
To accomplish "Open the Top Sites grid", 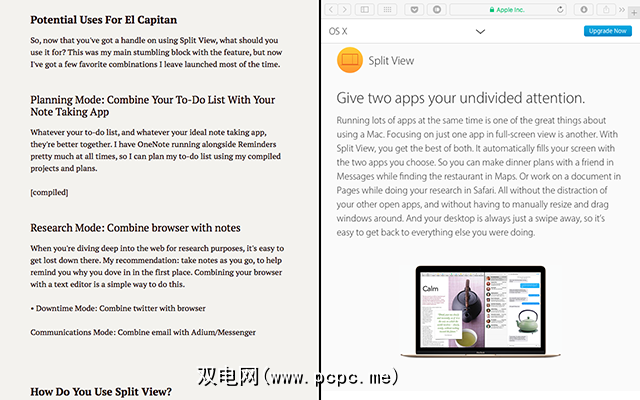I will coord(387,9).
